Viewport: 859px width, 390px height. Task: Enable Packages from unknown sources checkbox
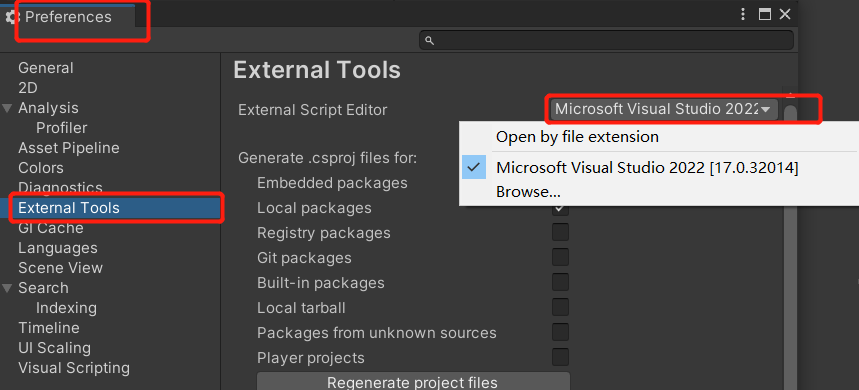tap(560, 332)
